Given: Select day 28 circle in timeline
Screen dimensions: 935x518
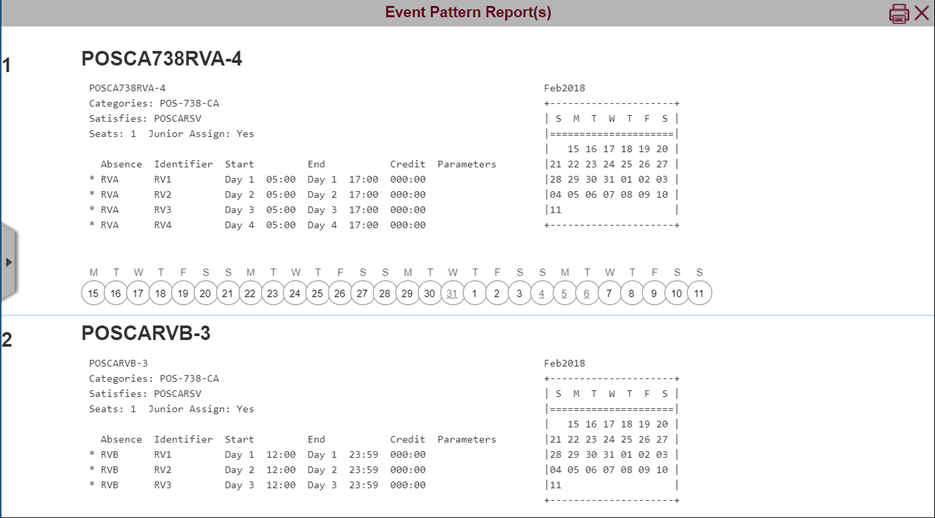Looking at the screenshot, I should 385,293.
